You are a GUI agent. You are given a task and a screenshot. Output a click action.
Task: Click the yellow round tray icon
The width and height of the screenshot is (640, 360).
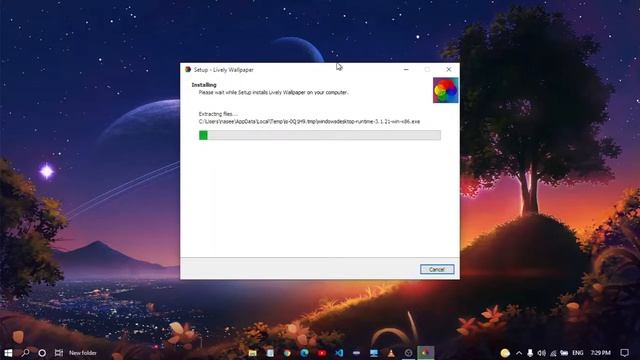click(x=505, y=353)
